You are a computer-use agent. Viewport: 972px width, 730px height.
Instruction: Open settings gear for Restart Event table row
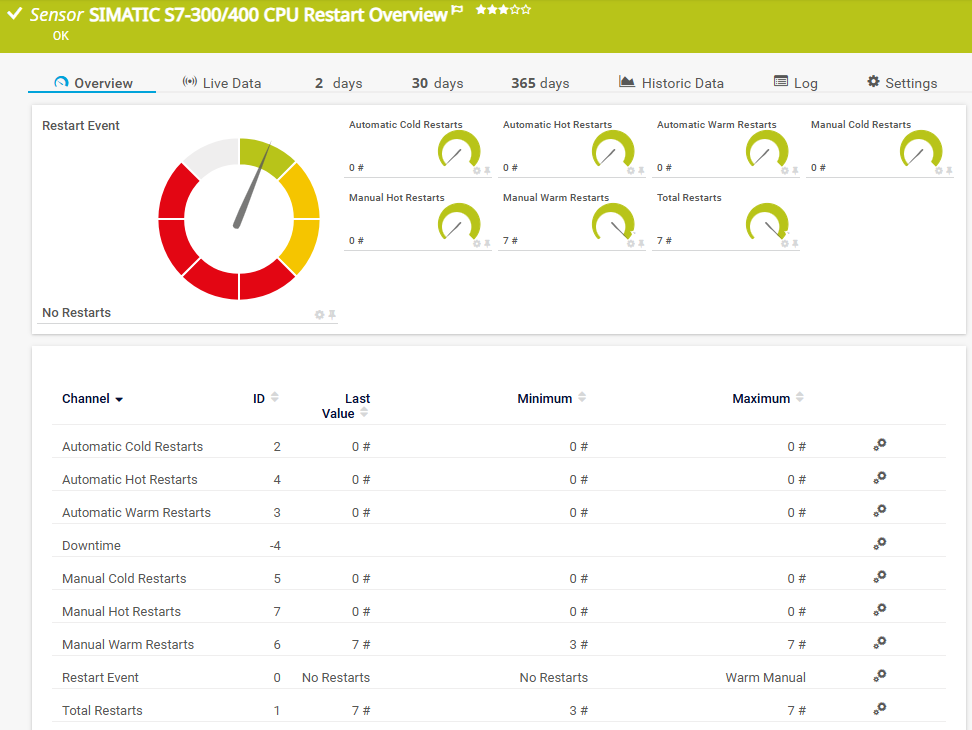click(879, 676)
